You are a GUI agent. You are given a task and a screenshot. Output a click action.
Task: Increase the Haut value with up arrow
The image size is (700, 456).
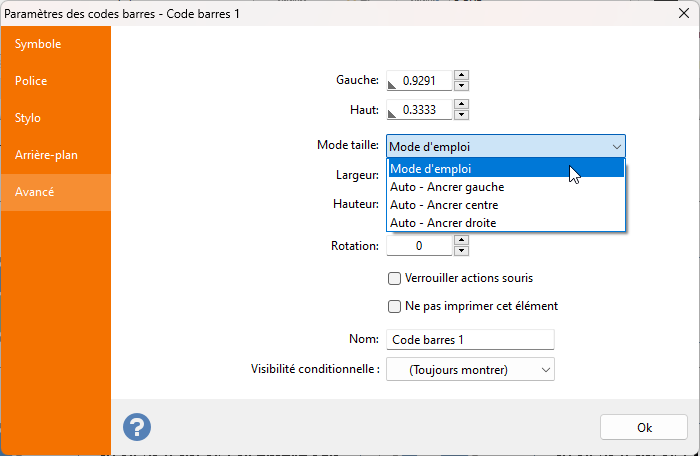461,104
